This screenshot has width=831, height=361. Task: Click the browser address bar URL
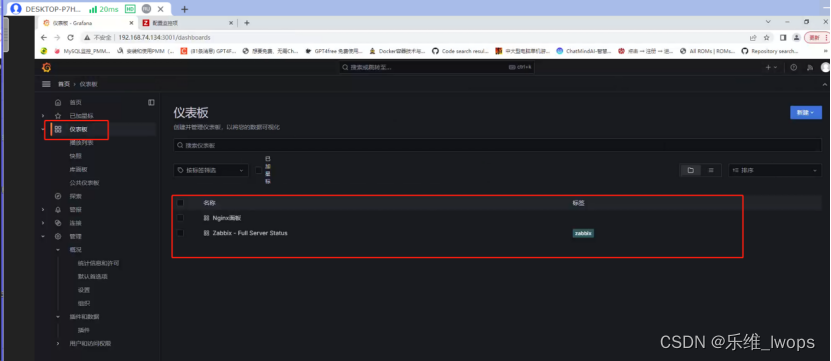[x=164, y=38]
